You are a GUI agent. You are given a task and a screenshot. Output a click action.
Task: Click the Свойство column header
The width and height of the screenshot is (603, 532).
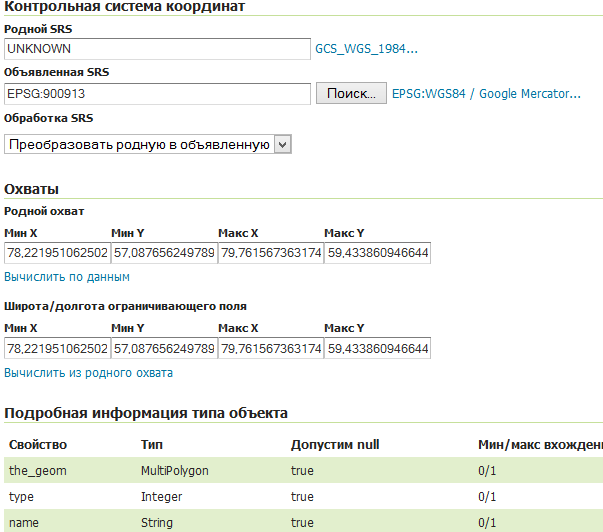(x=36, y=444)
